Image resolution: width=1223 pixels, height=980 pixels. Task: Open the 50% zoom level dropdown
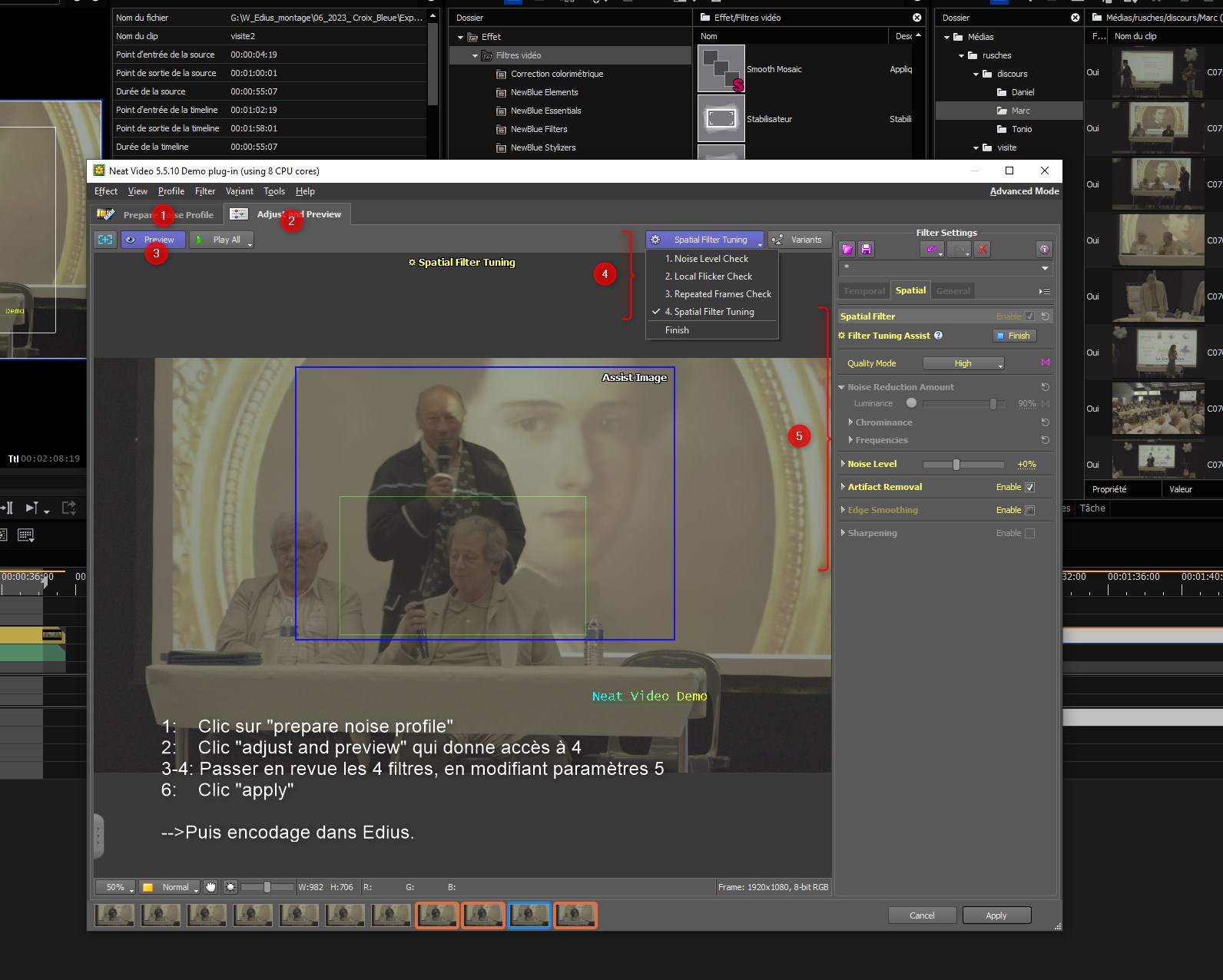pyautogui.click(x=115, y=887)
